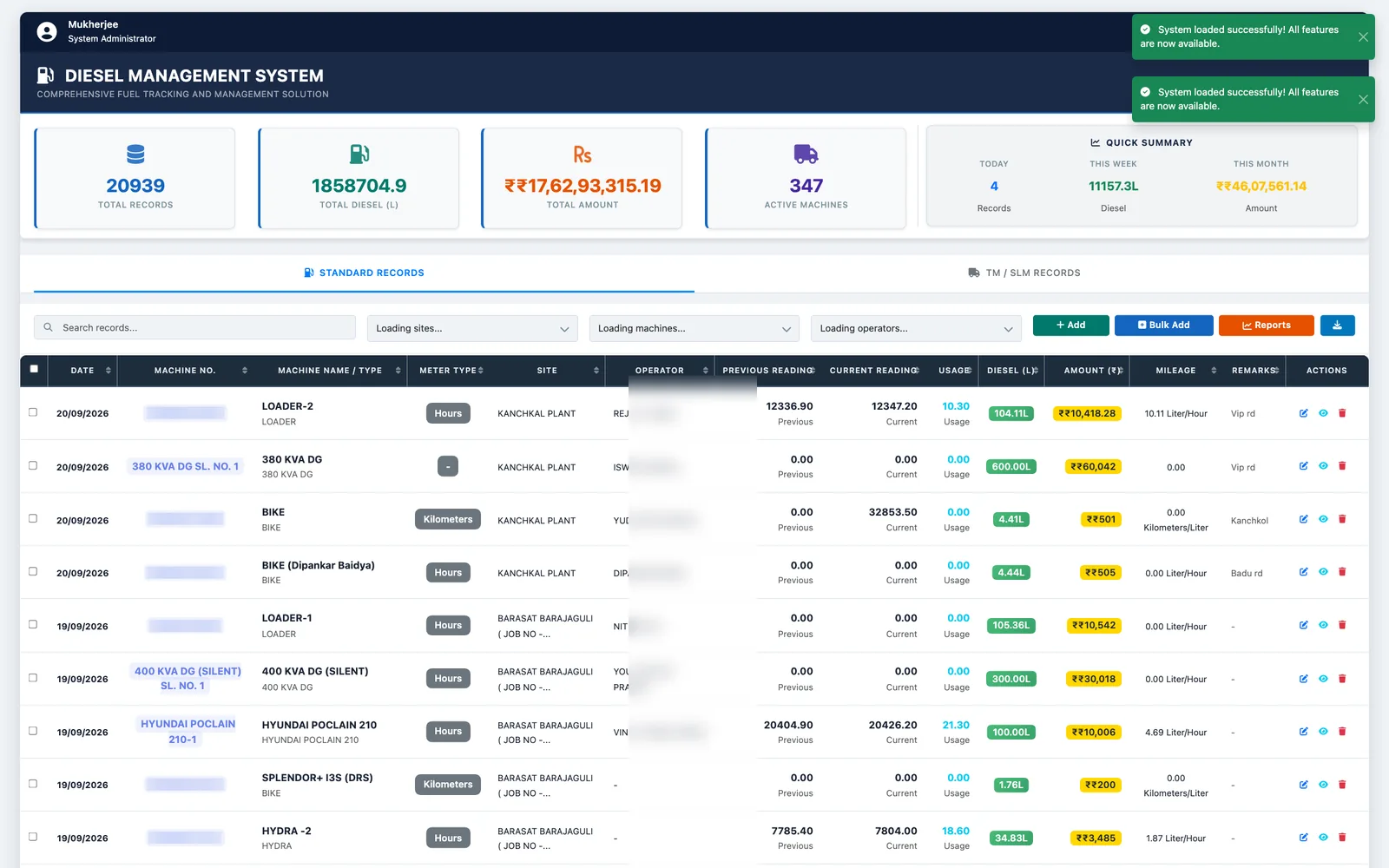Screen dimensions: 1389x868
Task: Delete the LOADER-2 record
Action: pos(1342,413)
